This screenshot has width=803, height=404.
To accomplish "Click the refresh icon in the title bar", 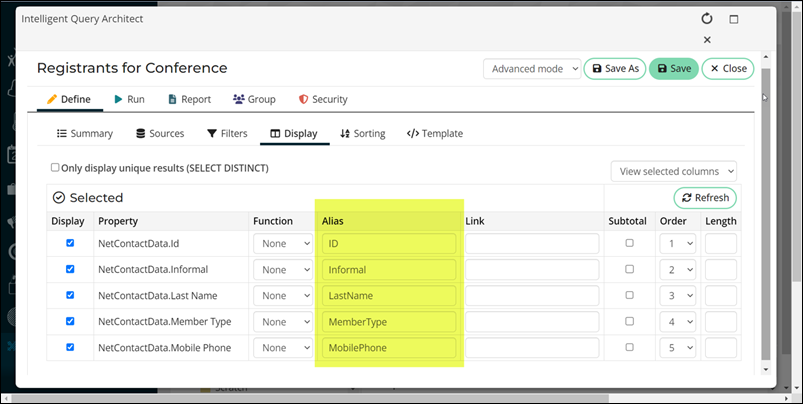I will [707, 18].
